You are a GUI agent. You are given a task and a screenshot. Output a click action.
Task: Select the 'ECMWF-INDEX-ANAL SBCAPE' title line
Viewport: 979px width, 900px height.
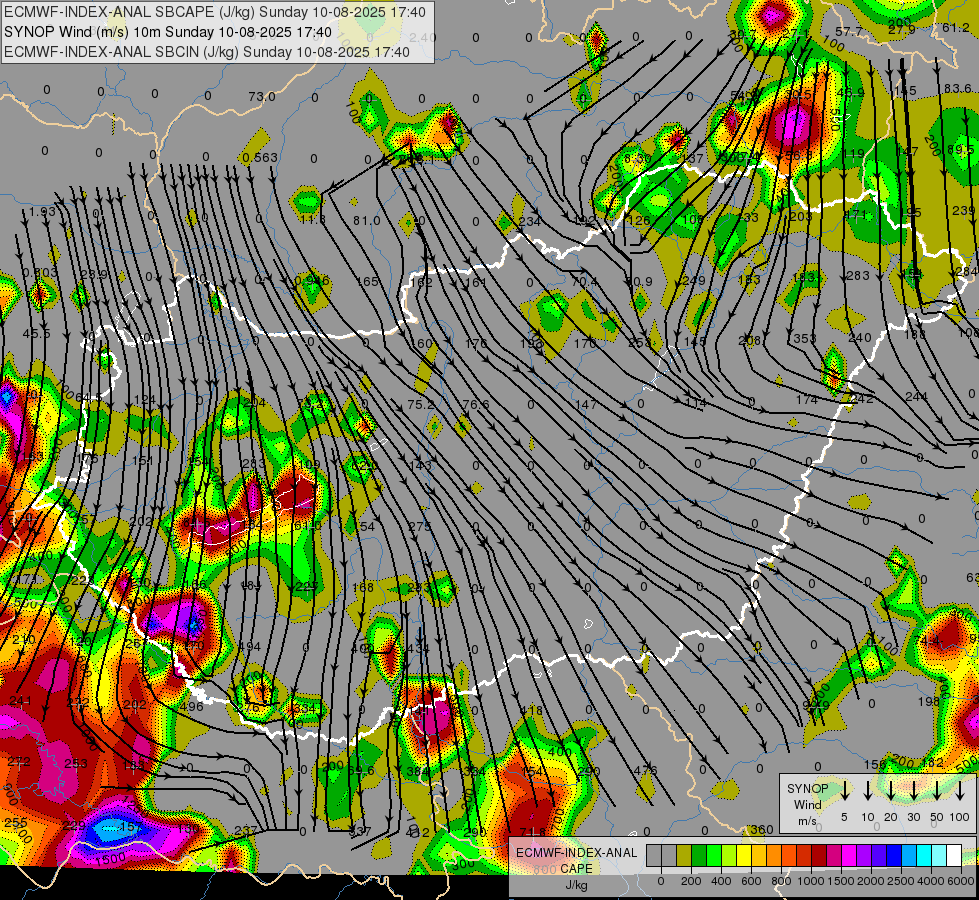(x=215, y=12)
